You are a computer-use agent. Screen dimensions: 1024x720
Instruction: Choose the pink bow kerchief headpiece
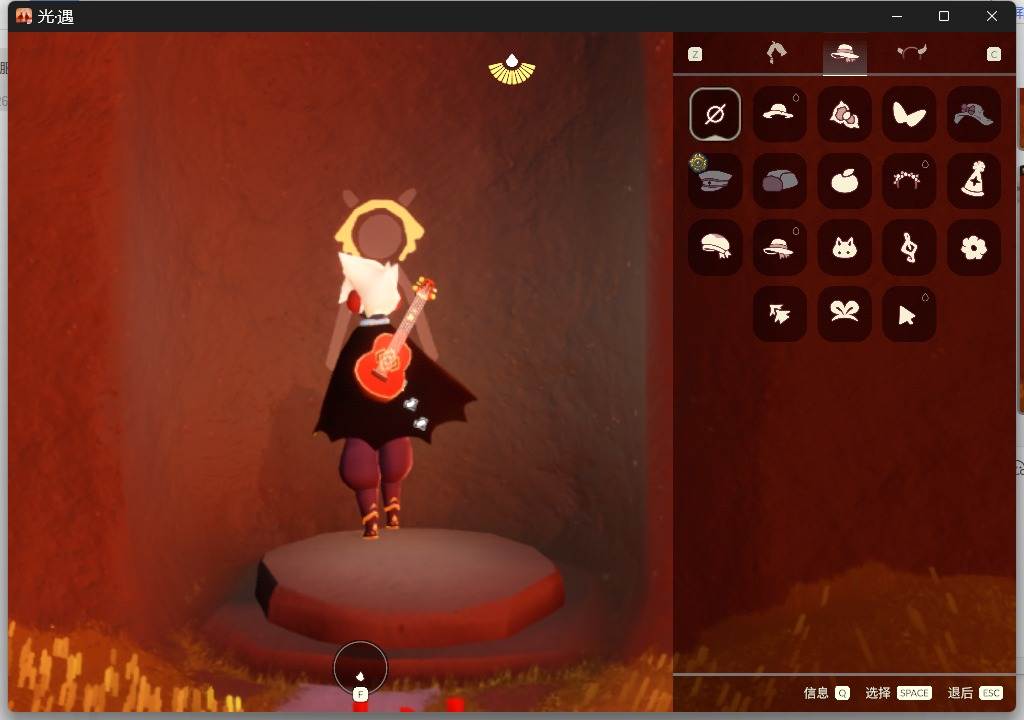pyautogui.click(x=844, y=114)
